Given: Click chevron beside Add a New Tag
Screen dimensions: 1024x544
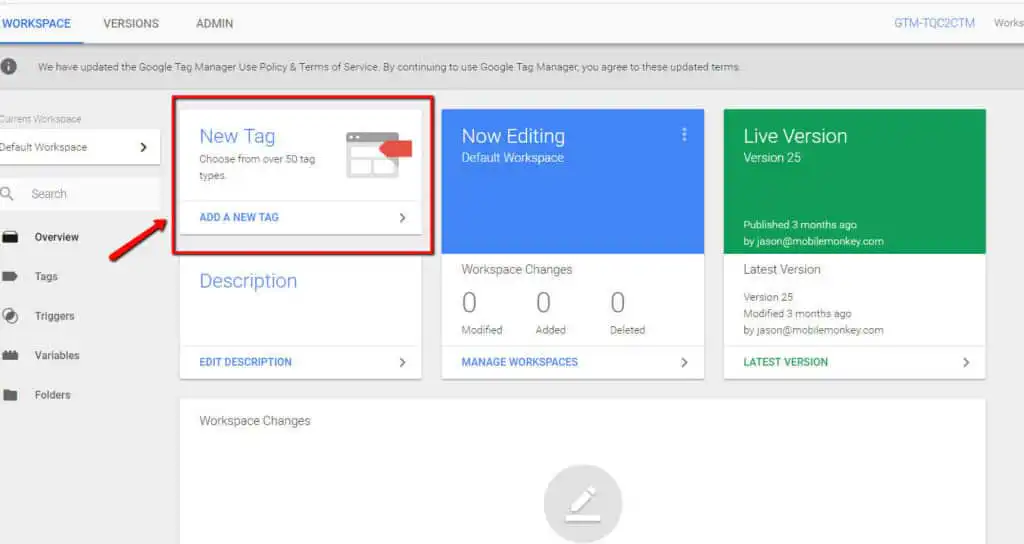Looking at the screenshot, I should click(402, 217).
